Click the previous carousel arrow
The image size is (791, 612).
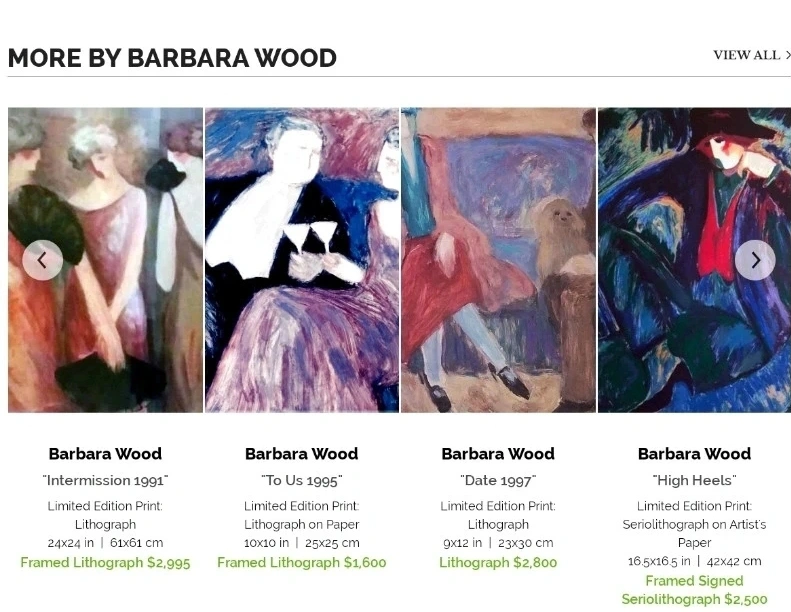42,260
